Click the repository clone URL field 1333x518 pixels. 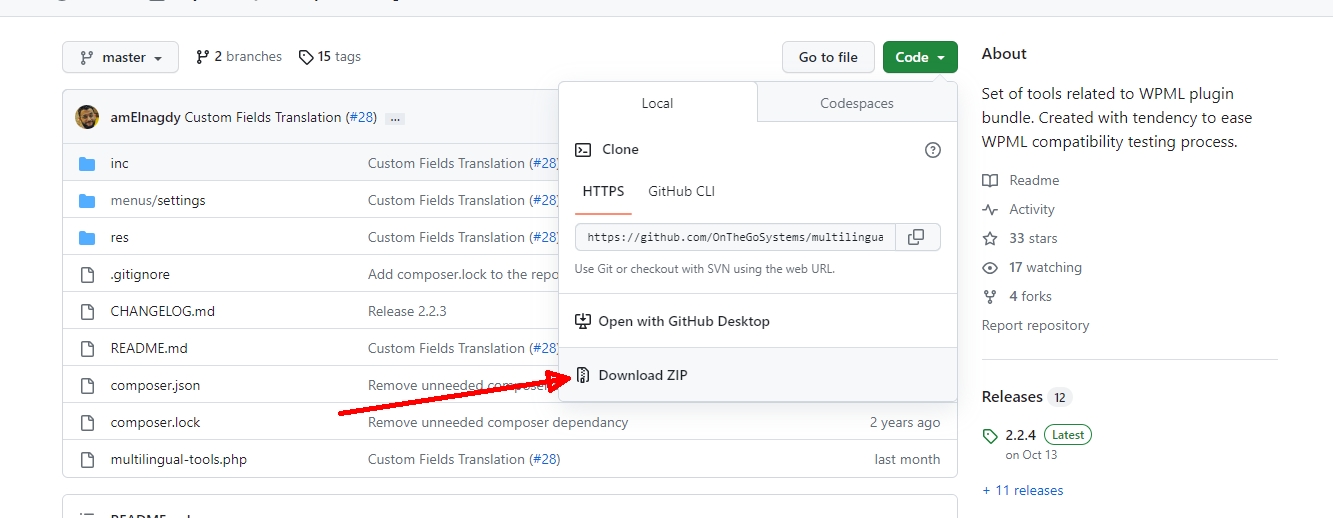[x=735, y=237]
